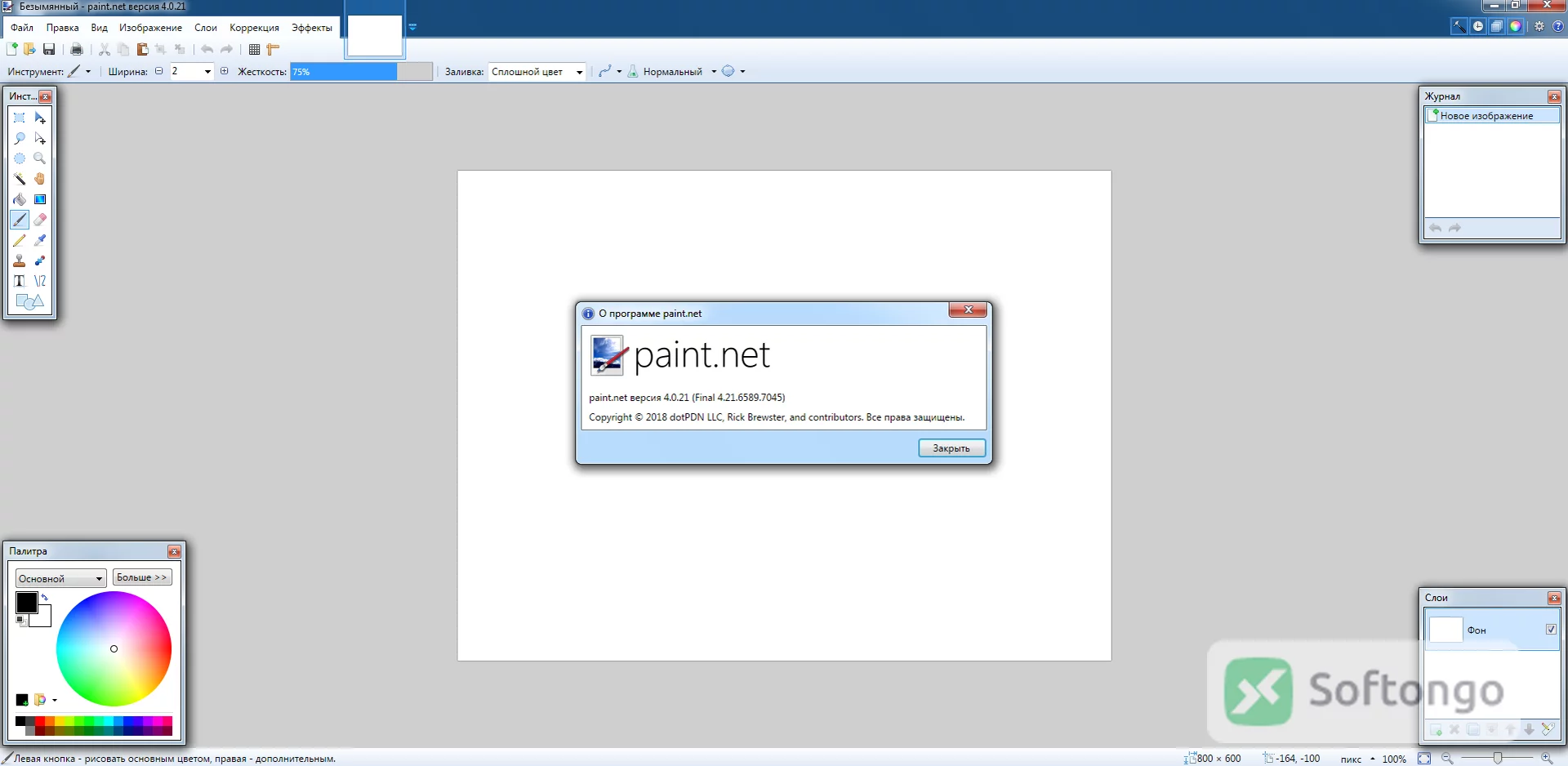Choose the Line/Curve tool
The image size is (1568, 766).
[x=40, y=281]
